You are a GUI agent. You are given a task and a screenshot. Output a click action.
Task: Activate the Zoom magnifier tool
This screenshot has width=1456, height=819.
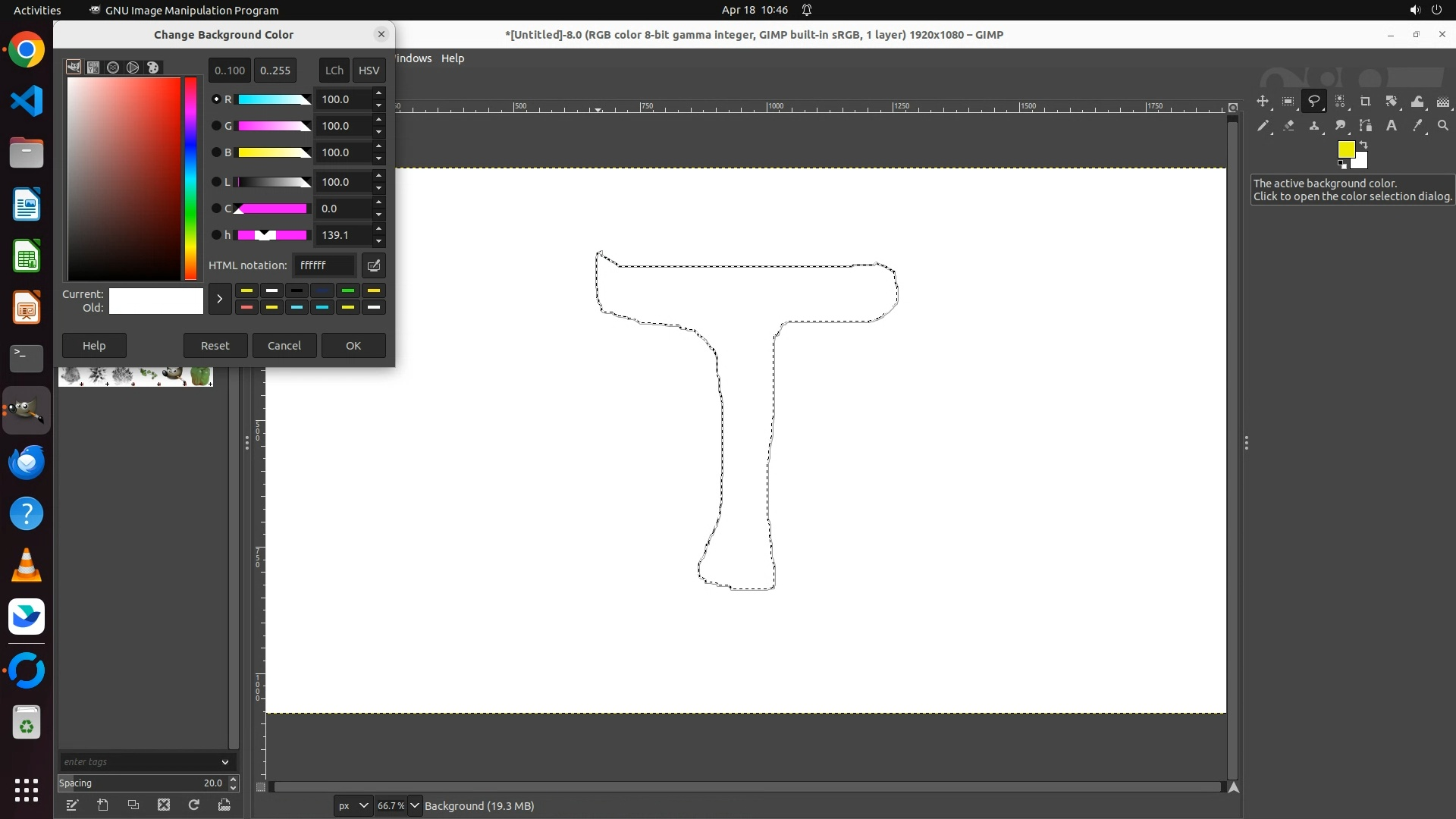1443,126
